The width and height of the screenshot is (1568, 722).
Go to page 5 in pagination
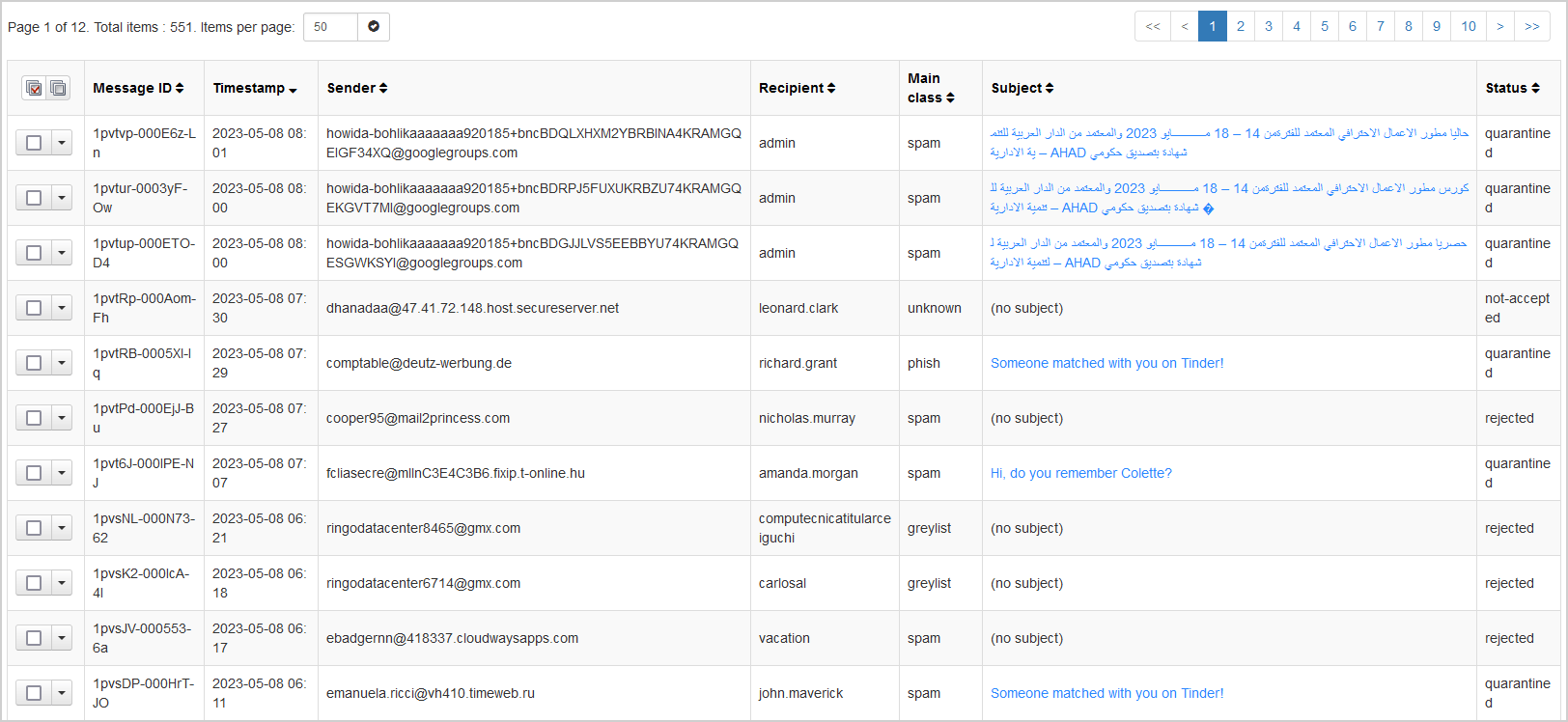(x=1325, y=26)
